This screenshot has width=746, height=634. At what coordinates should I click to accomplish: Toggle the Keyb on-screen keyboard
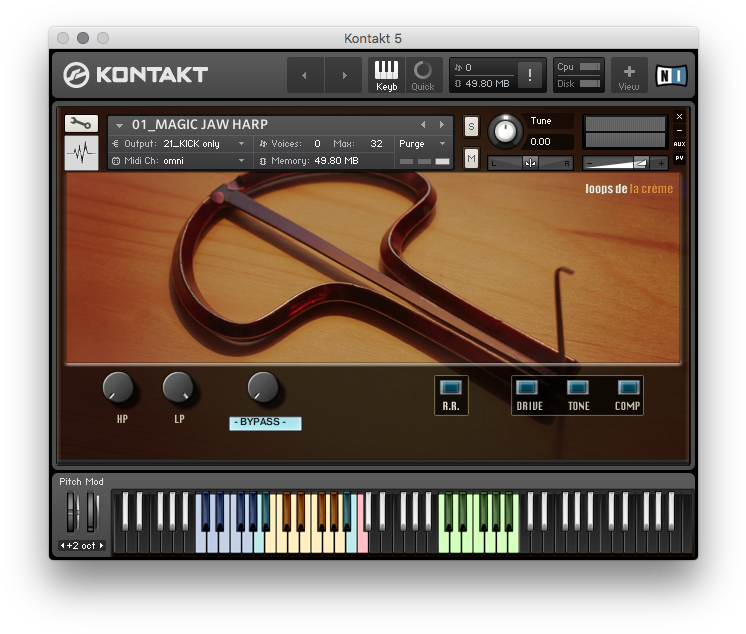click(x=386, y=75)
